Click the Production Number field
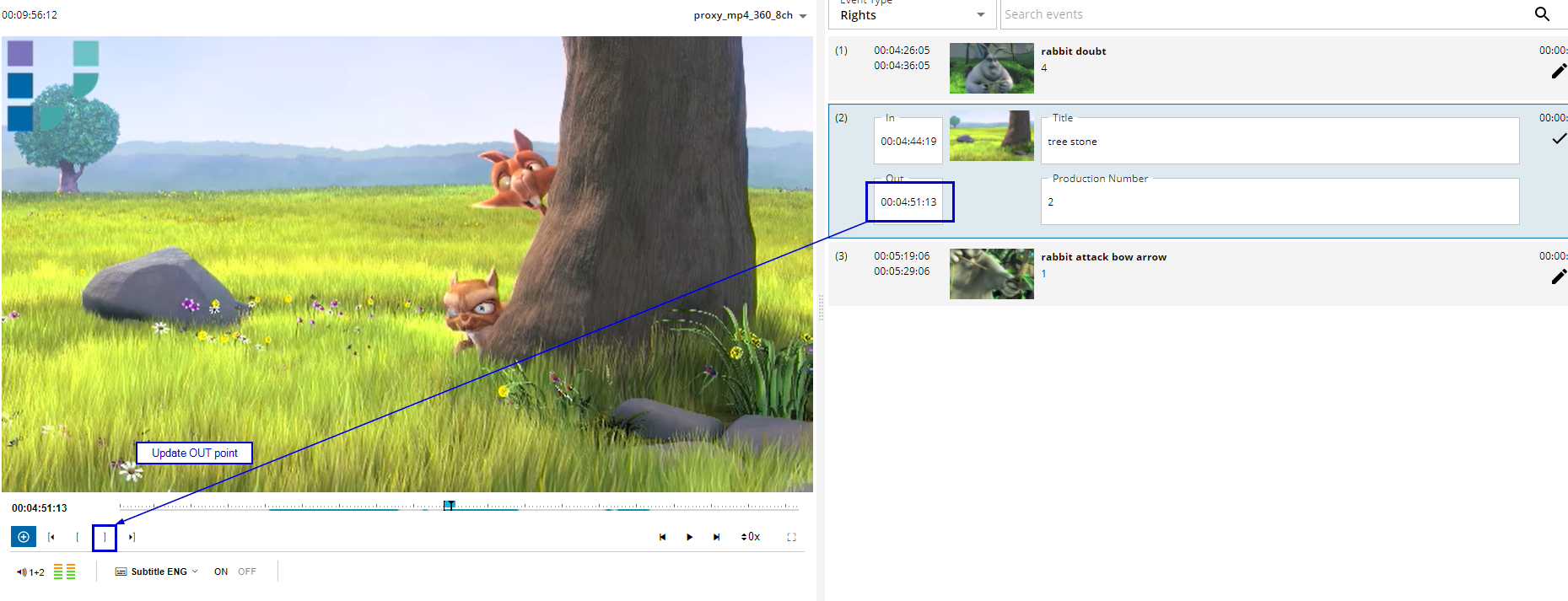1568x601 pixels. 1280,201
